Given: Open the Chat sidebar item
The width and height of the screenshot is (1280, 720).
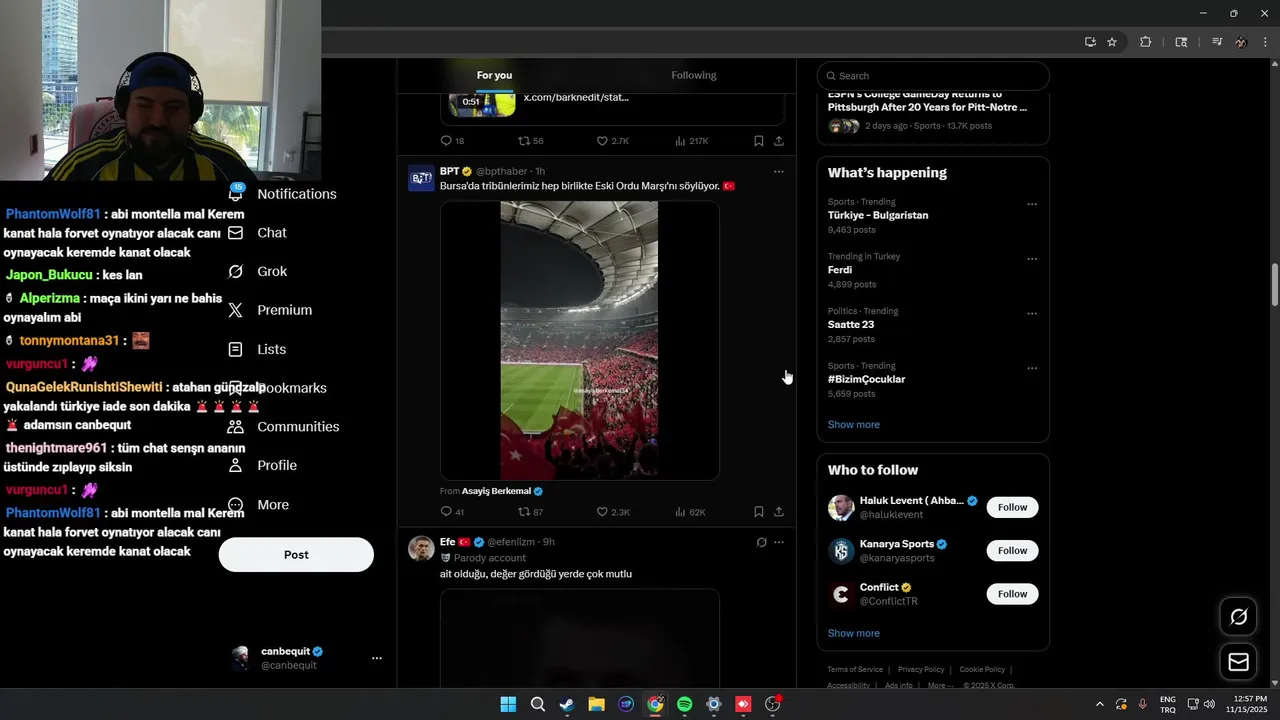Looking at the screenshot, I should point(258,233).
